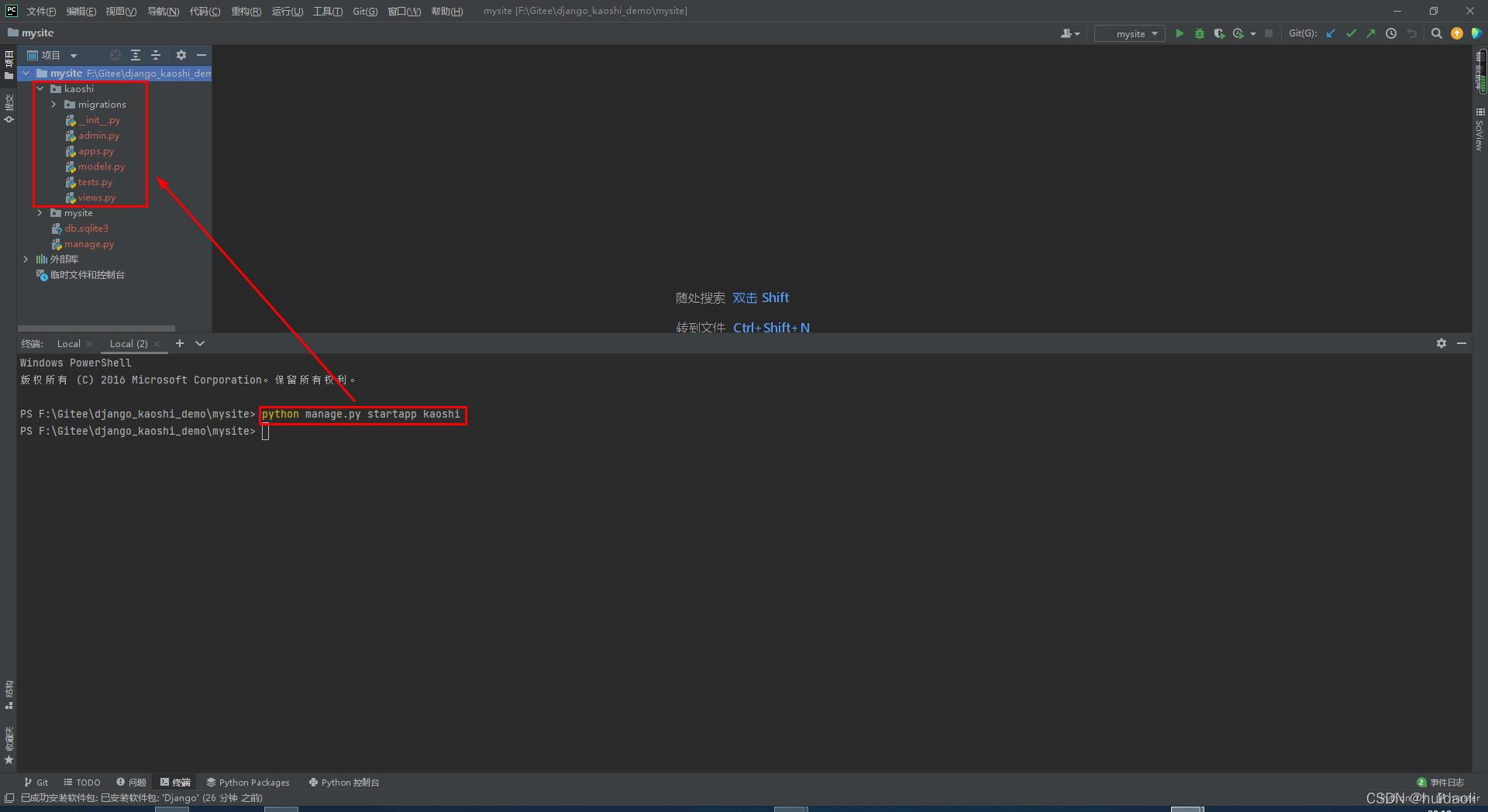
Task: Switch to the Local terminal tab
Action: [68, 343]
